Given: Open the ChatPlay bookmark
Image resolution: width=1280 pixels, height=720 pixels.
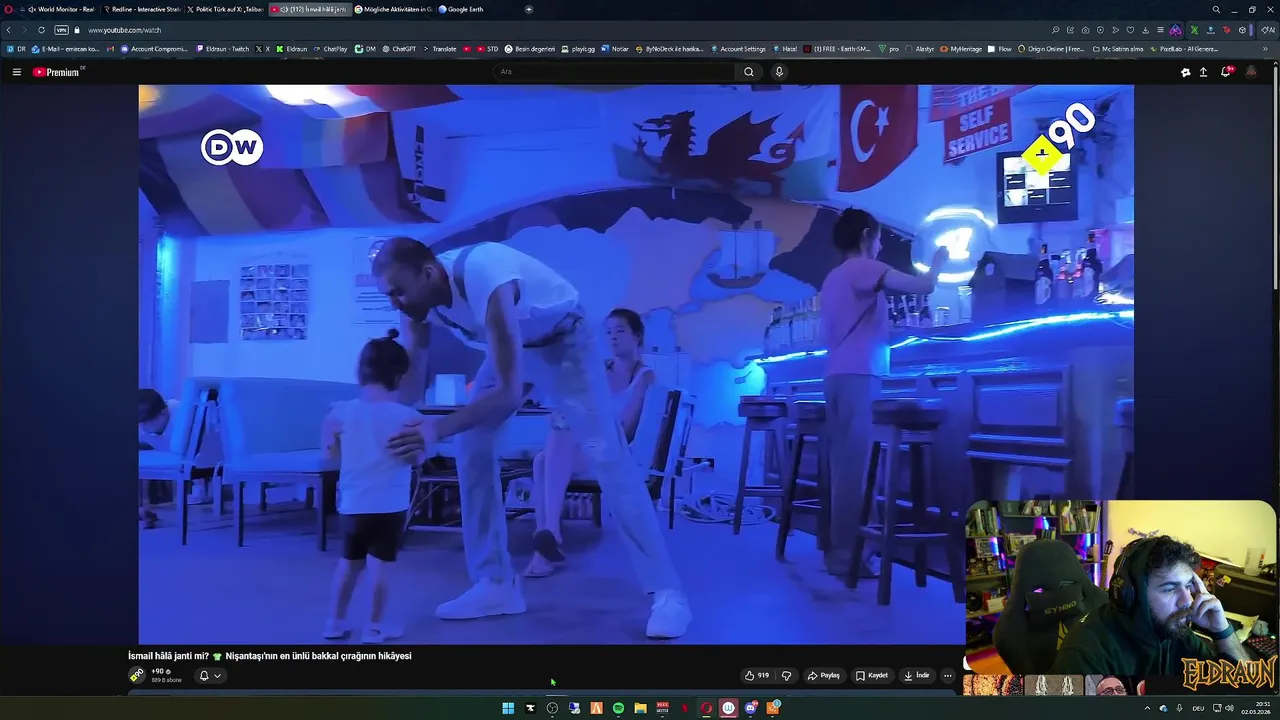Looking at the screenshot, I should pyautogui.click(x=331, y=48).
